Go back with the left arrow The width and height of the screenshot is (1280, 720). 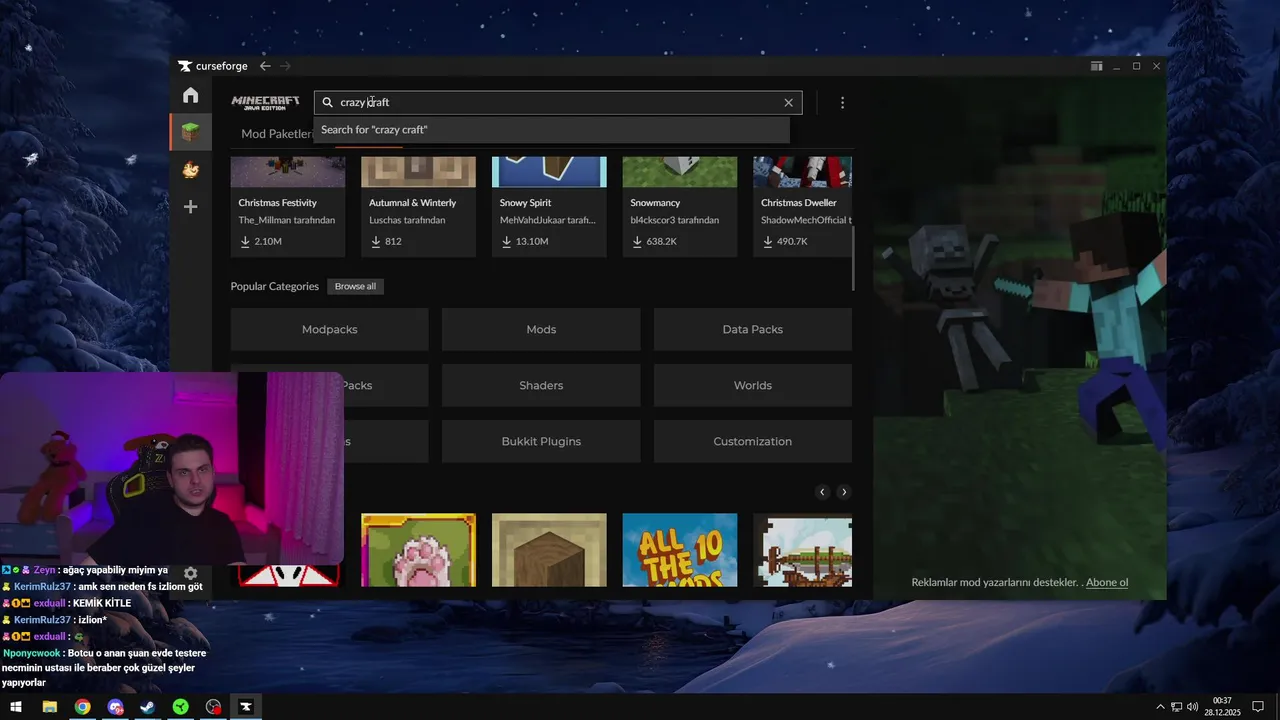[x=265, y=66]
